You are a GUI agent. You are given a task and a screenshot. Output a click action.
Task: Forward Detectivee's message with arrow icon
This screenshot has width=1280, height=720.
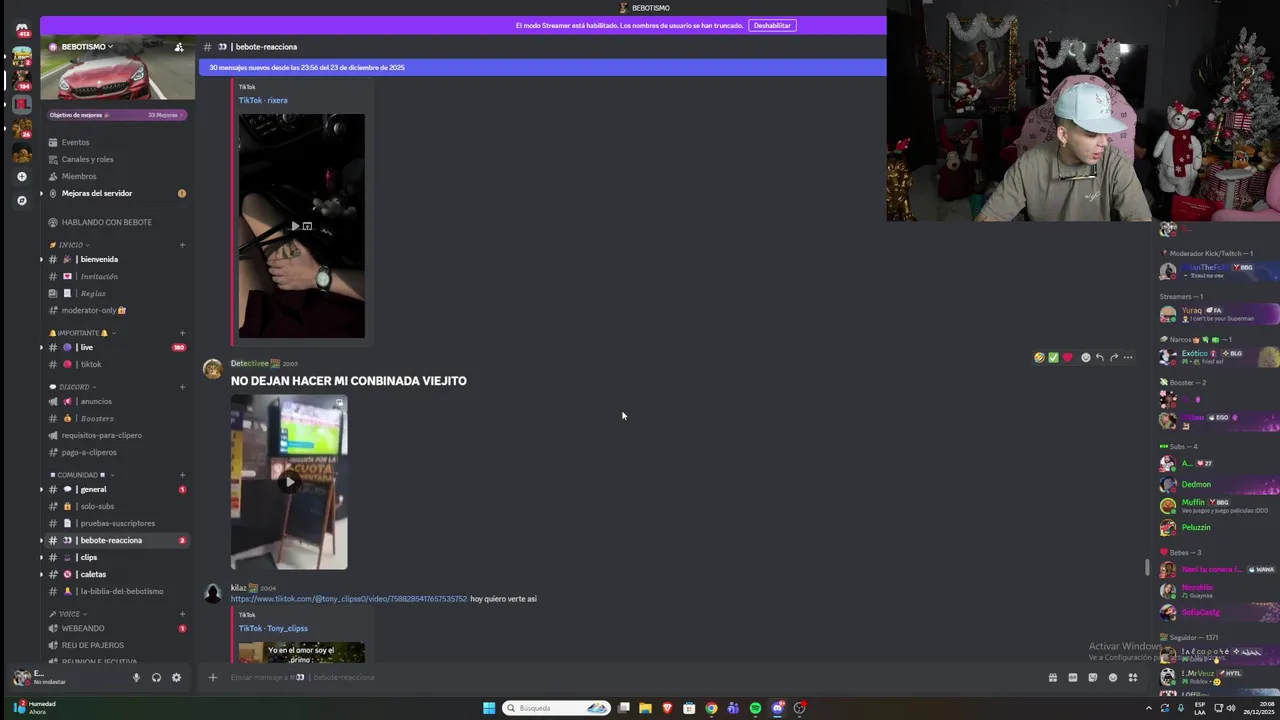tap(1114, 357)
